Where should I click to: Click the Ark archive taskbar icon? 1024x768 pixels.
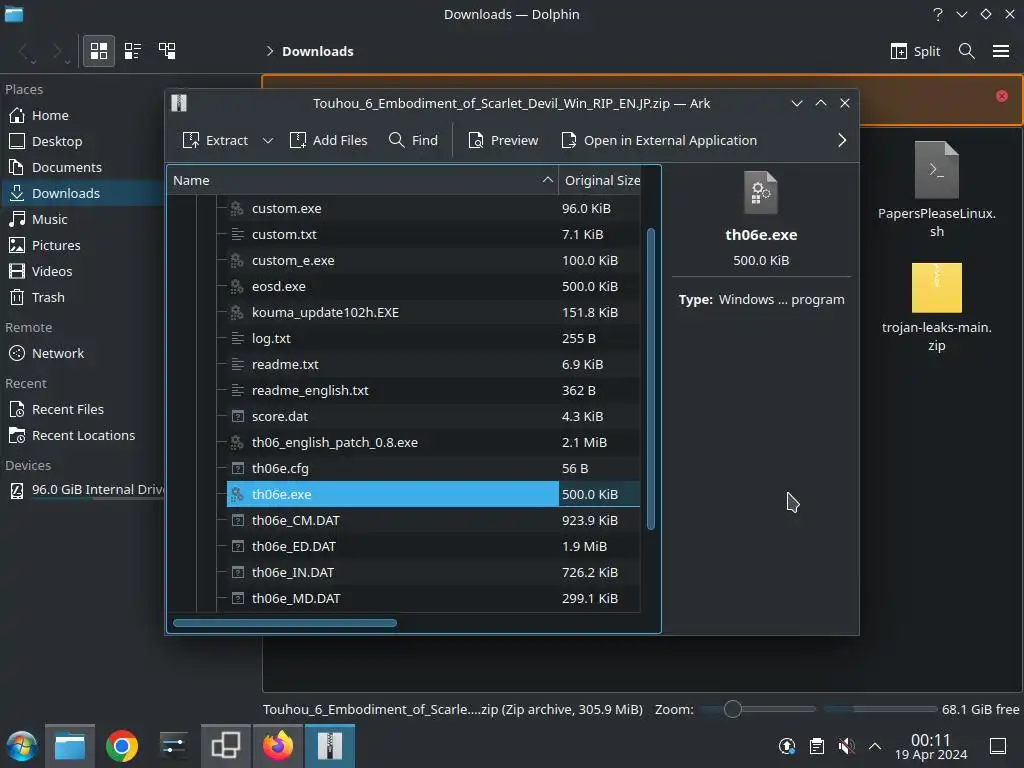click(x=330, y=746)
